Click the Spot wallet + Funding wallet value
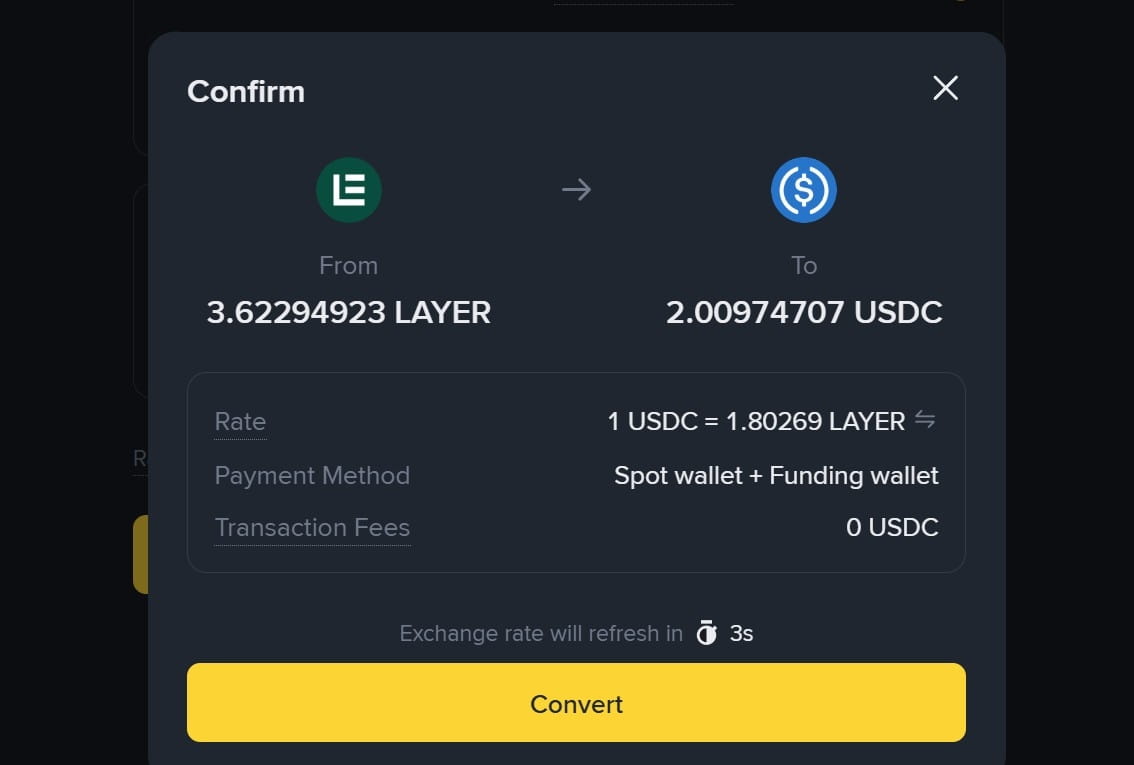1134x765 pixels. click(776, 476)
